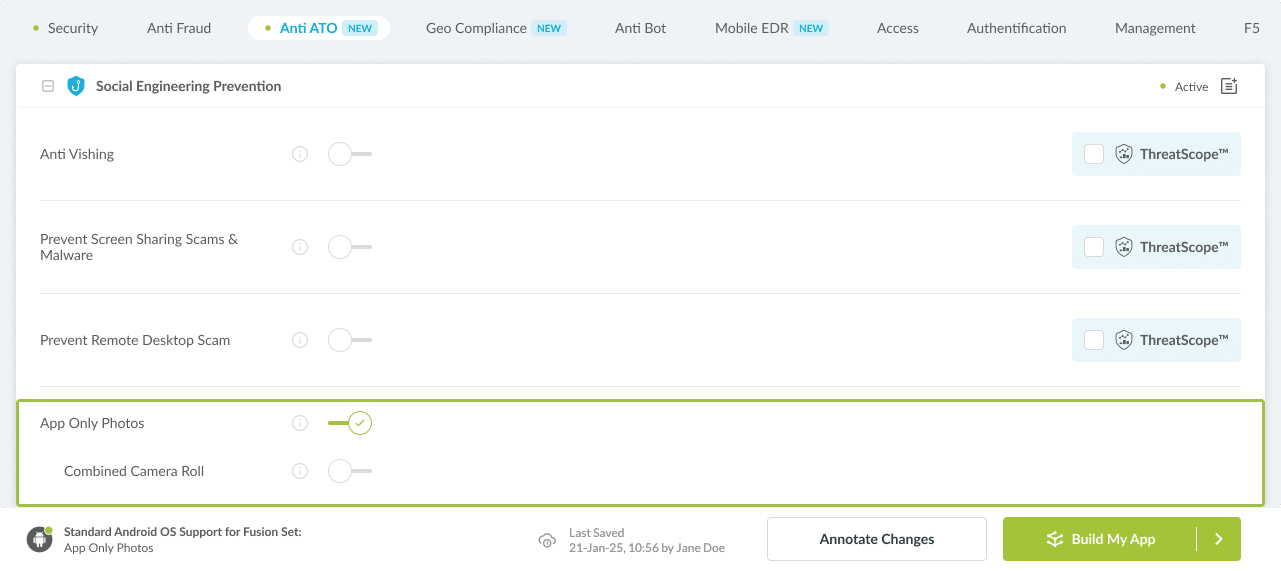Turn on Combined Camera Roll toggle

click(349, 471)
